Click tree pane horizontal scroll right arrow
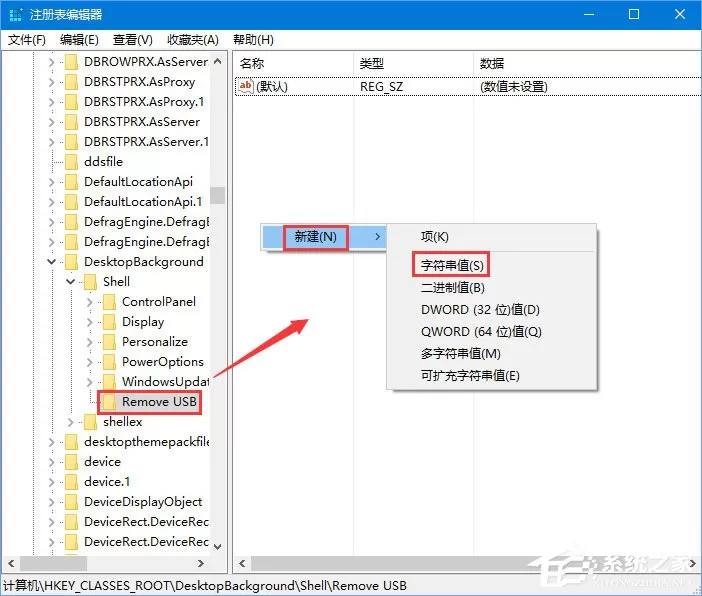 click(x=201, y=563)
